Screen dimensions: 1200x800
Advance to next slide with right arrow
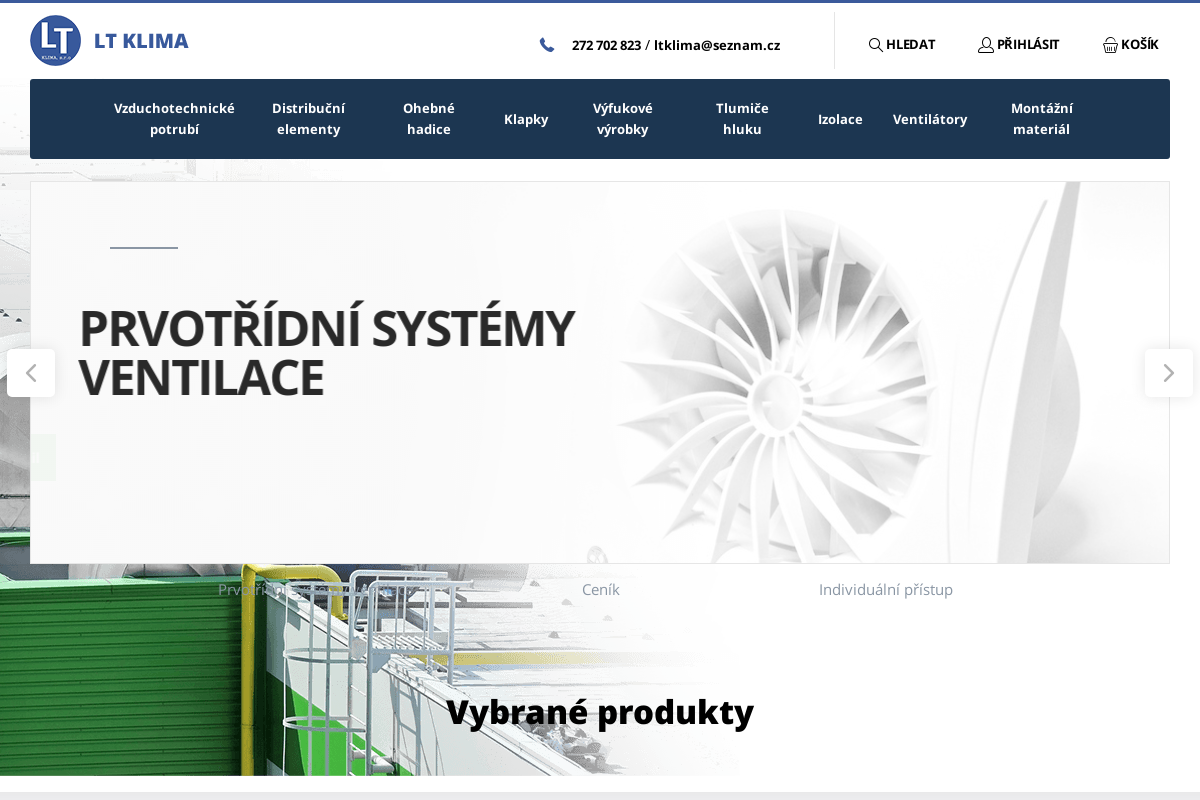pyautogui.click(x=1168, y=373)
